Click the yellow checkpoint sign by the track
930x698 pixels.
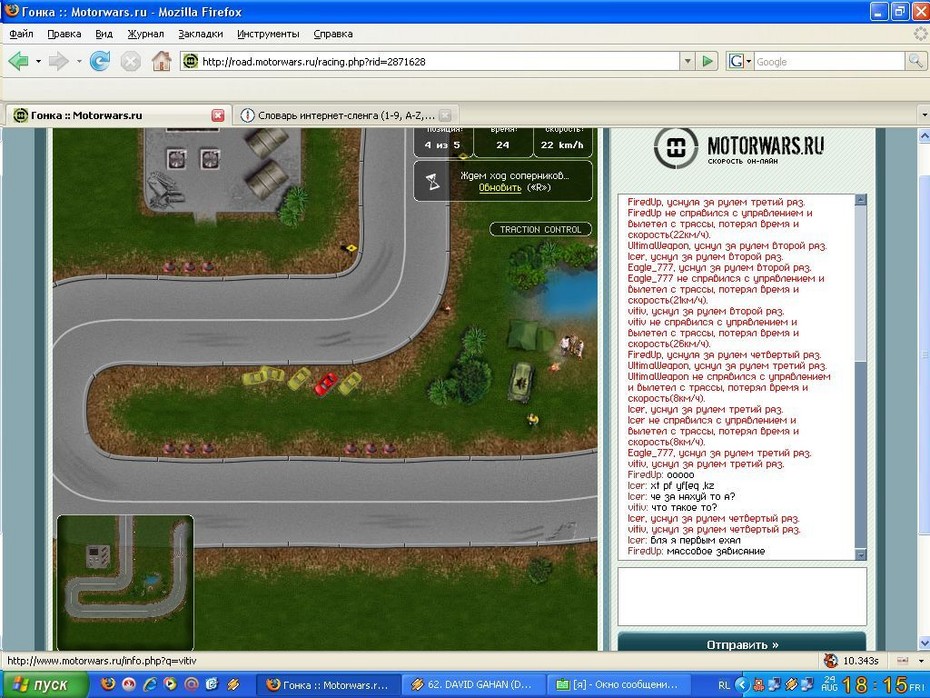pos(350,247)
